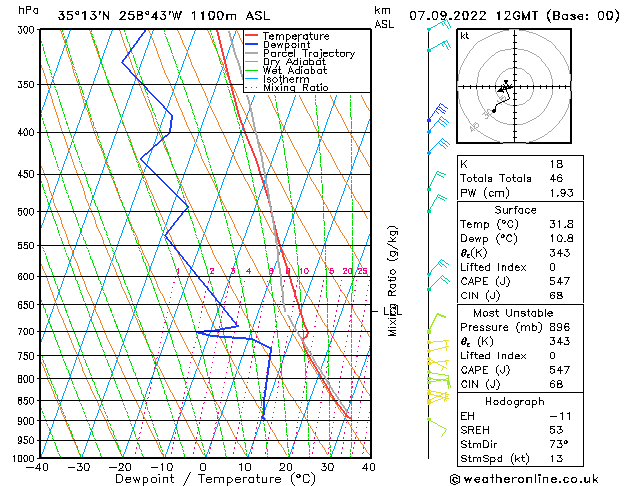629x486 pixels.
Task: Click the weatheronline.co.uk copyright text
Action: click(524, 479)
